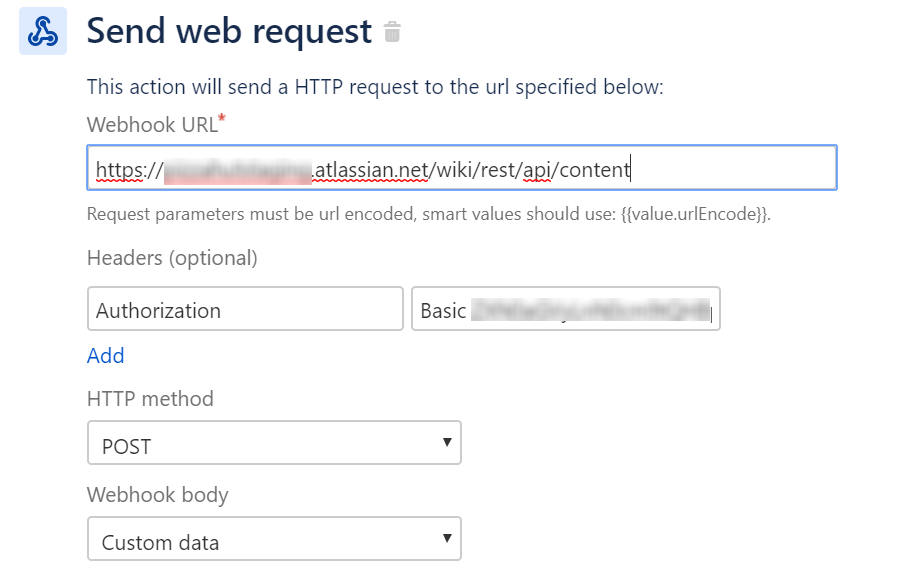Click the Webhook body label
Image resolution: width=905 pixels, height=585 pixels.
(x=157, y=494)
